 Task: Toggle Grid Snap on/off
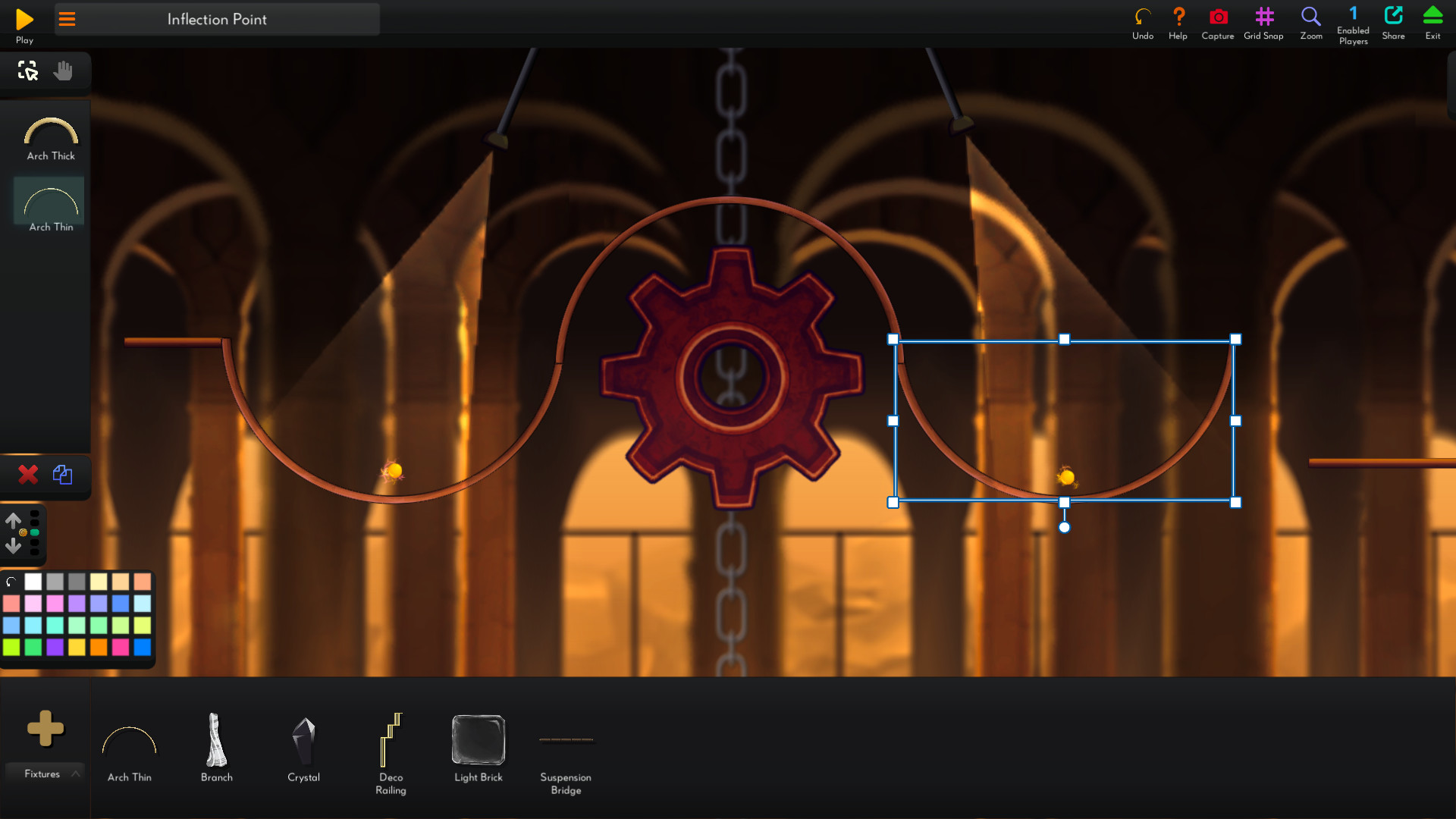click(x=1263, y=18)
